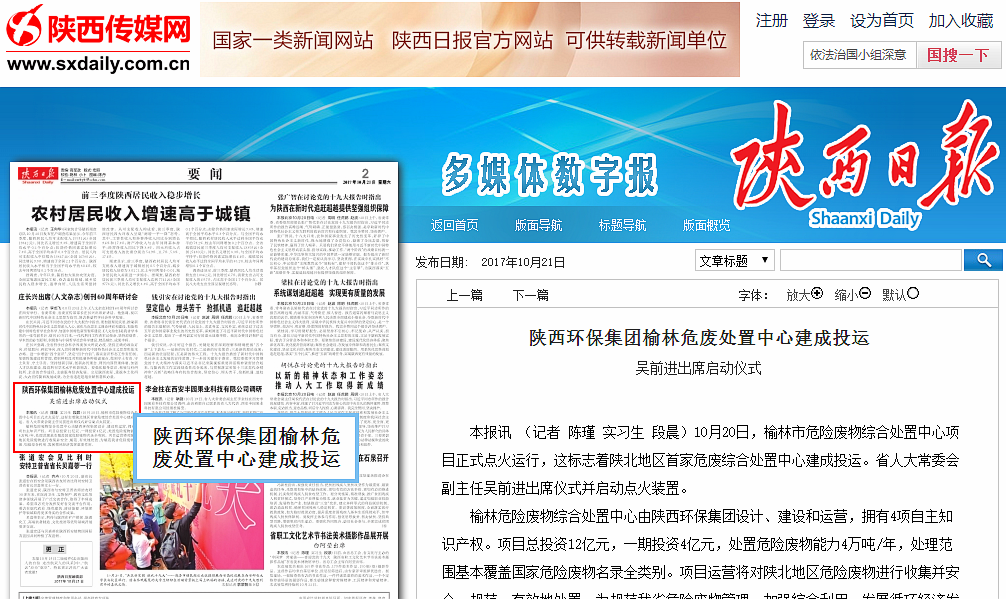Click 返回首页 in the navigation bar

(x=454, y=225)
